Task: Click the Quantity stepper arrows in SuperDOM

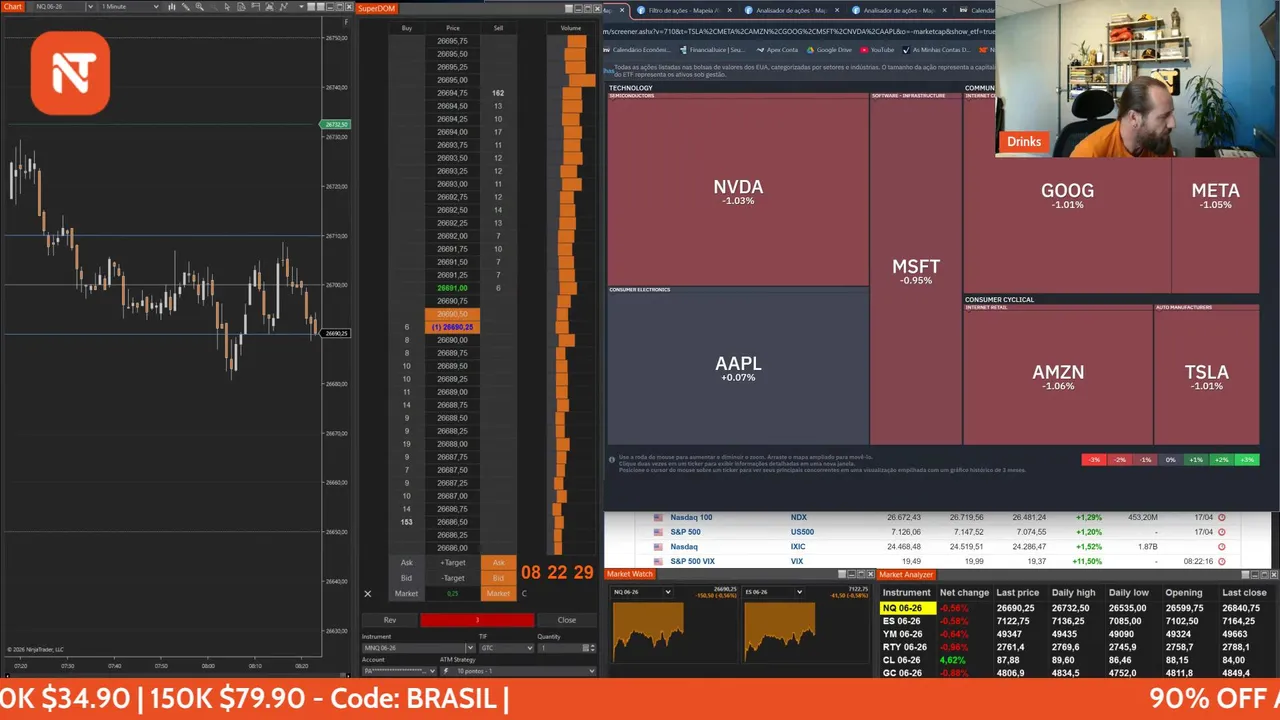Action: click(593, 648)
